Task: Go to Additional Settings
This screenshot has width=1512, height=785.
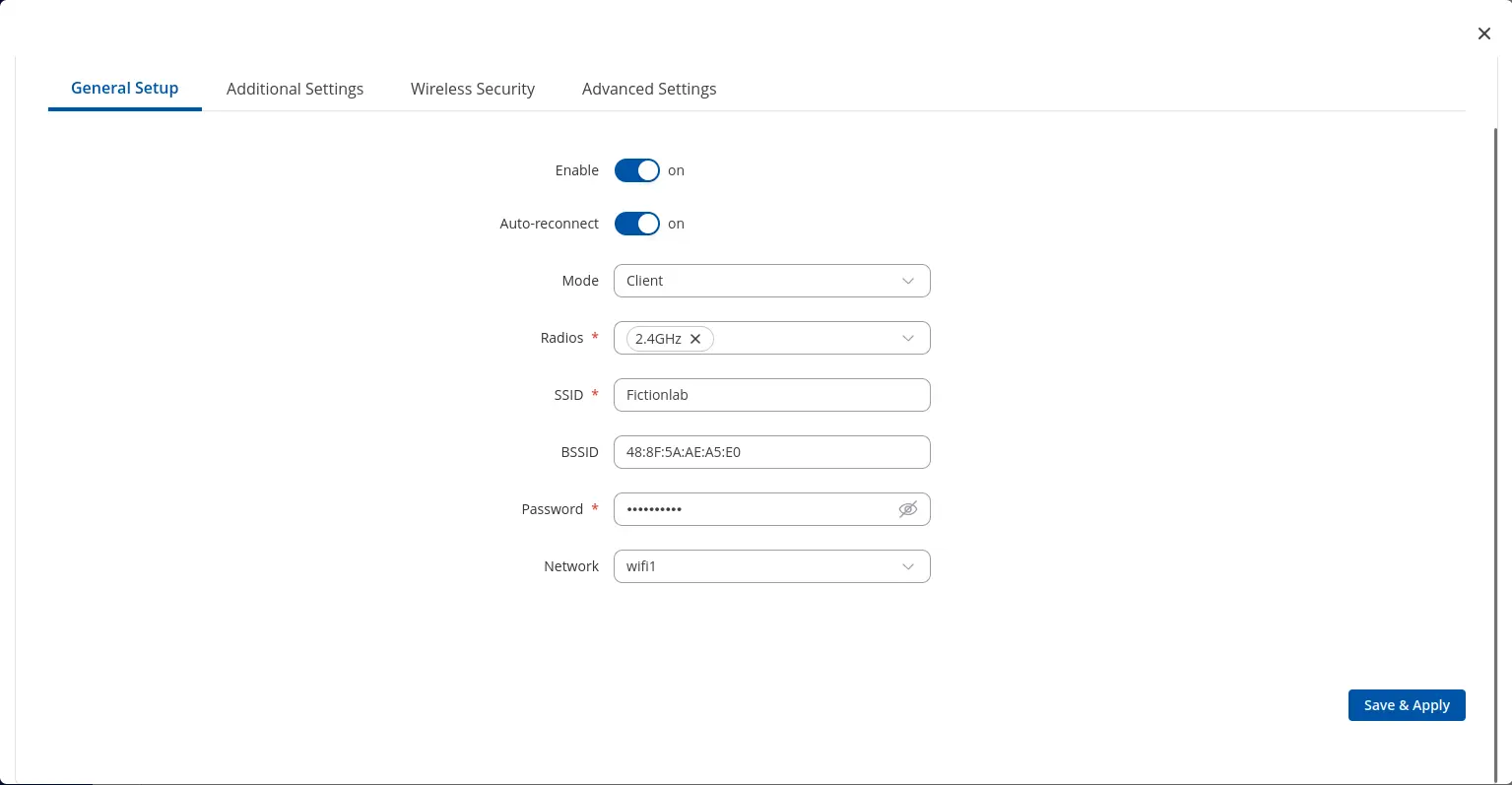Action: click(295, 89)
